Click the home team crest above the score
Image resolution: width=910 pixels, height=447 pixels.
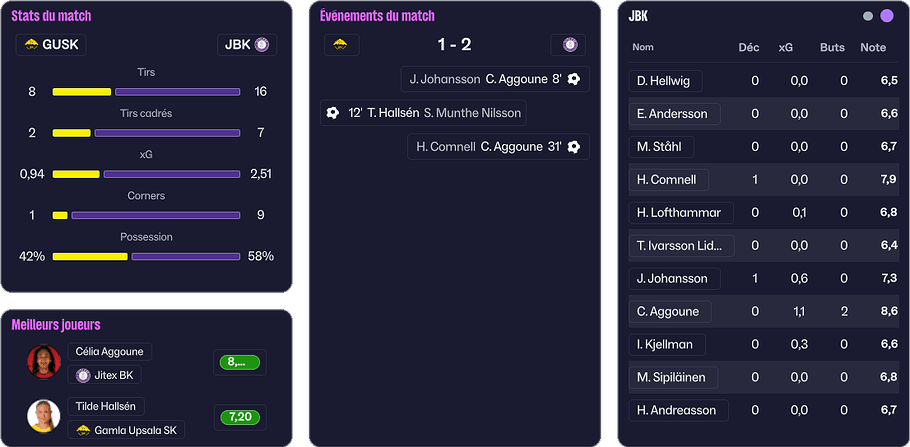pos(341,45)
